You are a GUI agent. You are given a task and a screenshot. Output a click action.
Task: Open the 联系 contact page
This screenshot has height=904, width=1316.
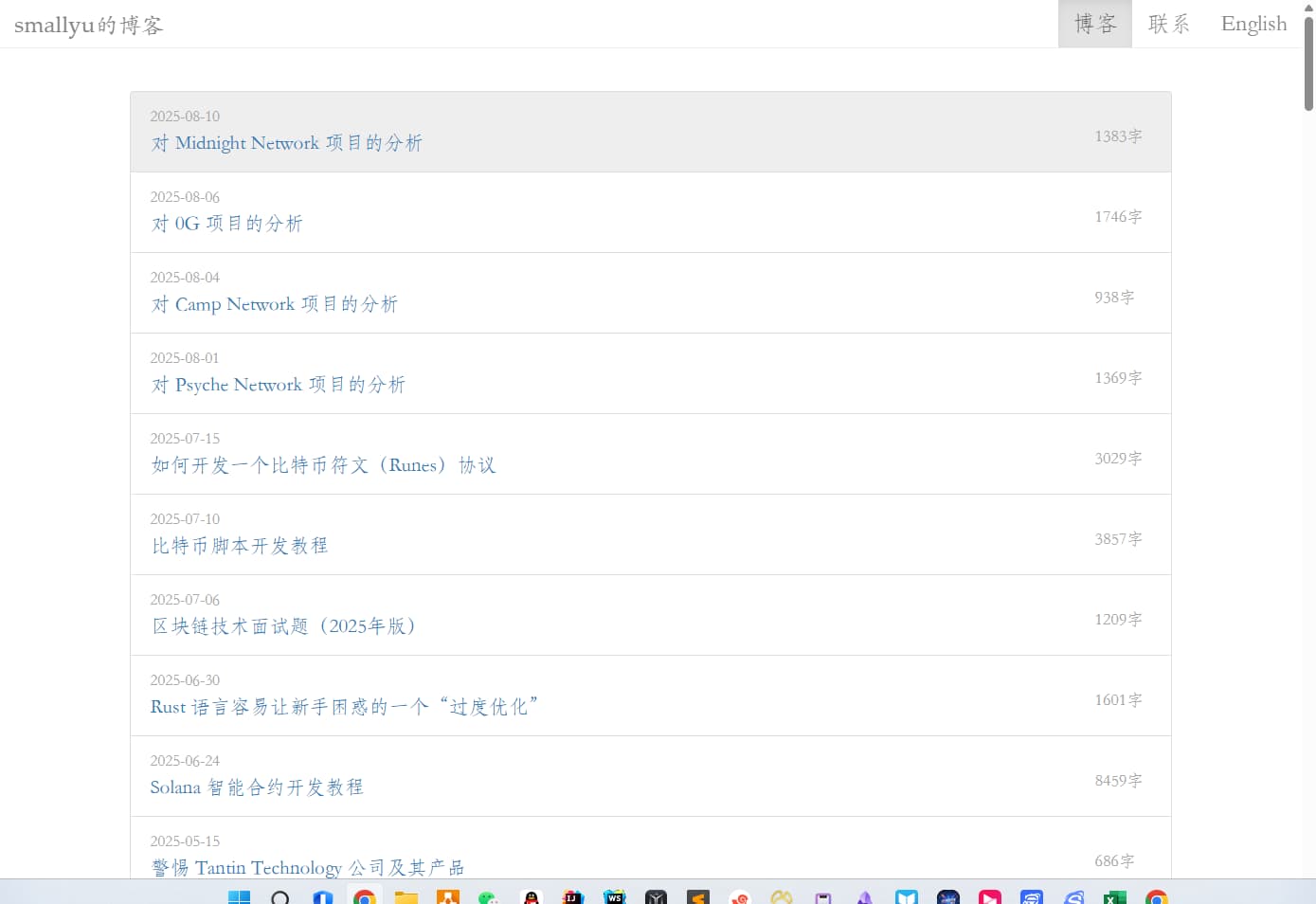coord(1168,24)
